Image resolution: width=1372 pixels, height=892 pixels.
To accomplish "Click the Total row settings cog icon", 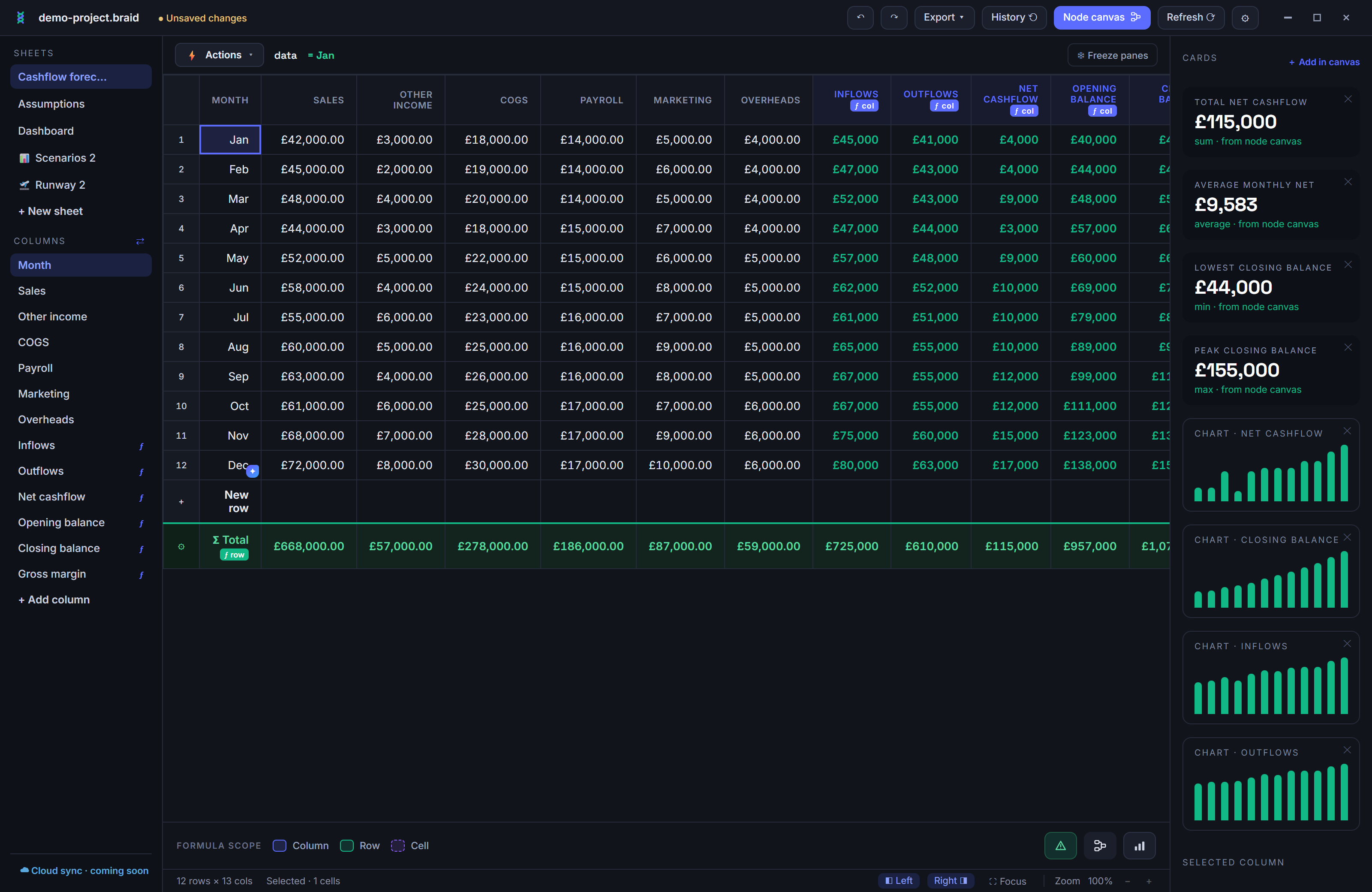I will point(181,547).
